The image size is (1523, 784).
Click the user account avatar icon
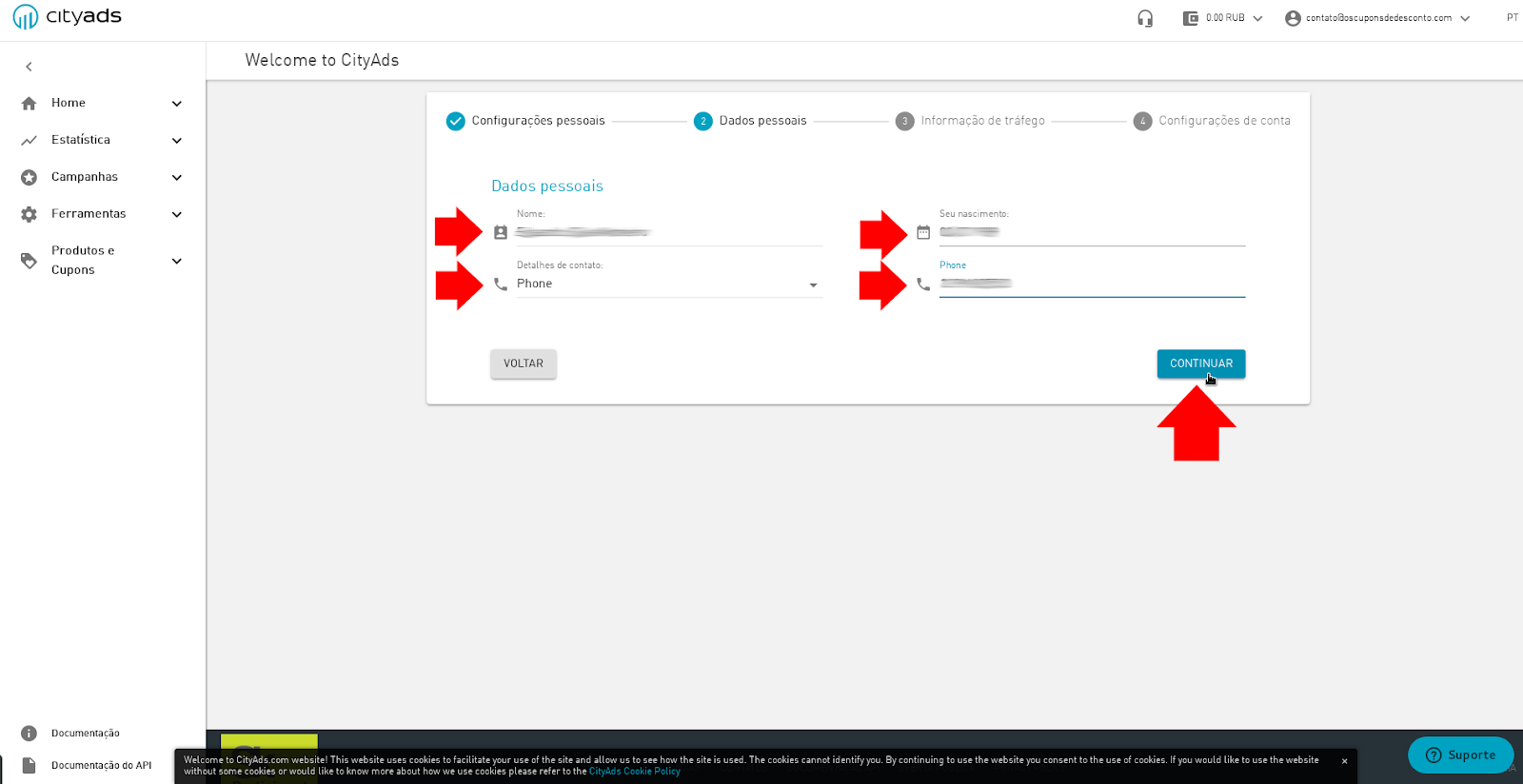pyautogui.click(x=1293, y=18)
